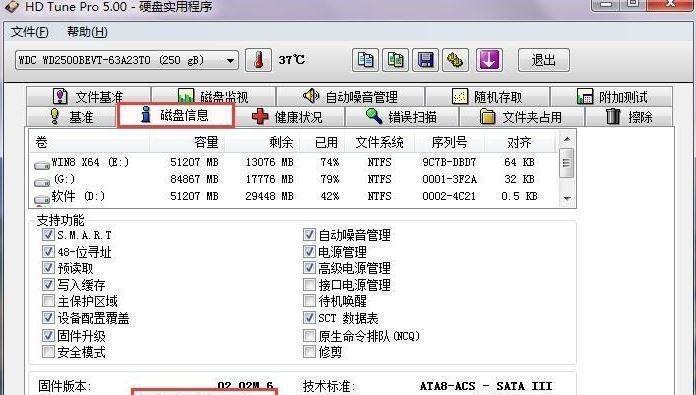Click the copy screenshot icon
696x395 pixels.
pos(395,60)
